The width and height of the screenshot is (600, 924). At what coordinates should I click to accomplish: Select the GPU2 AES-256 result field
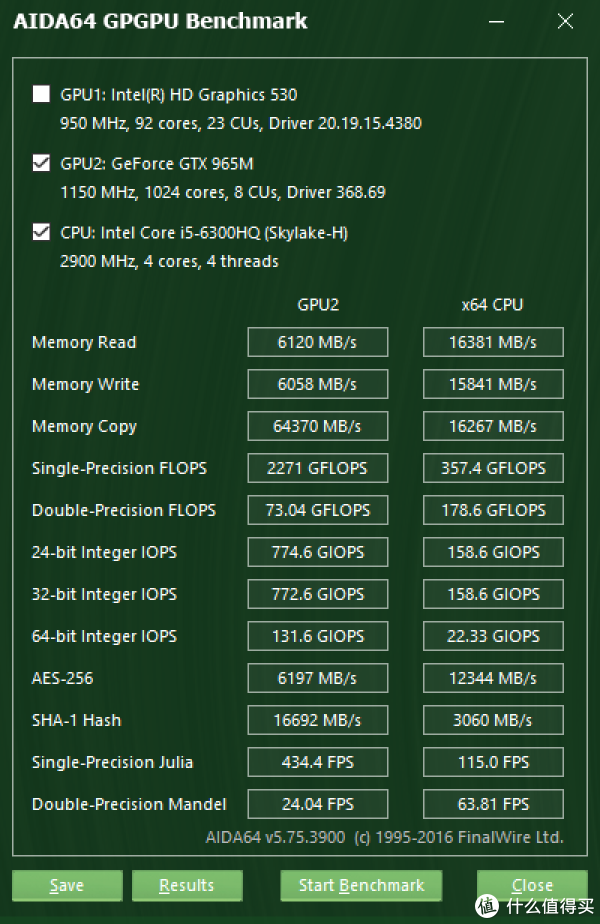[318, 678]
